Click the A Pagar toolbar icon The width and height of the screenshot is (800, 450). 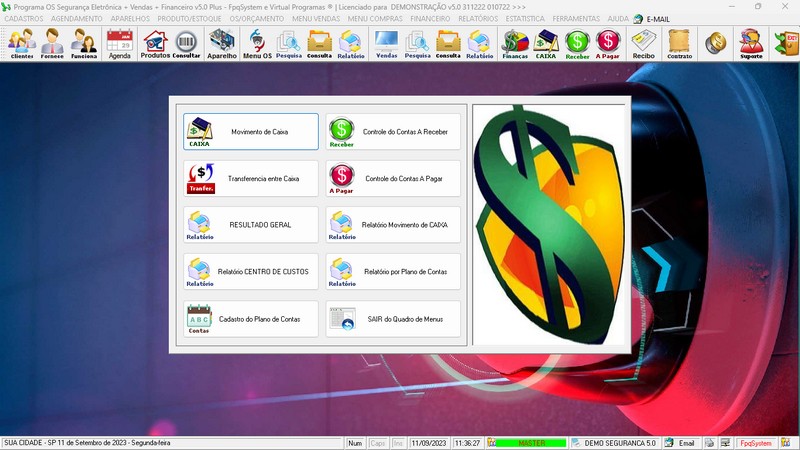(608, 43)
